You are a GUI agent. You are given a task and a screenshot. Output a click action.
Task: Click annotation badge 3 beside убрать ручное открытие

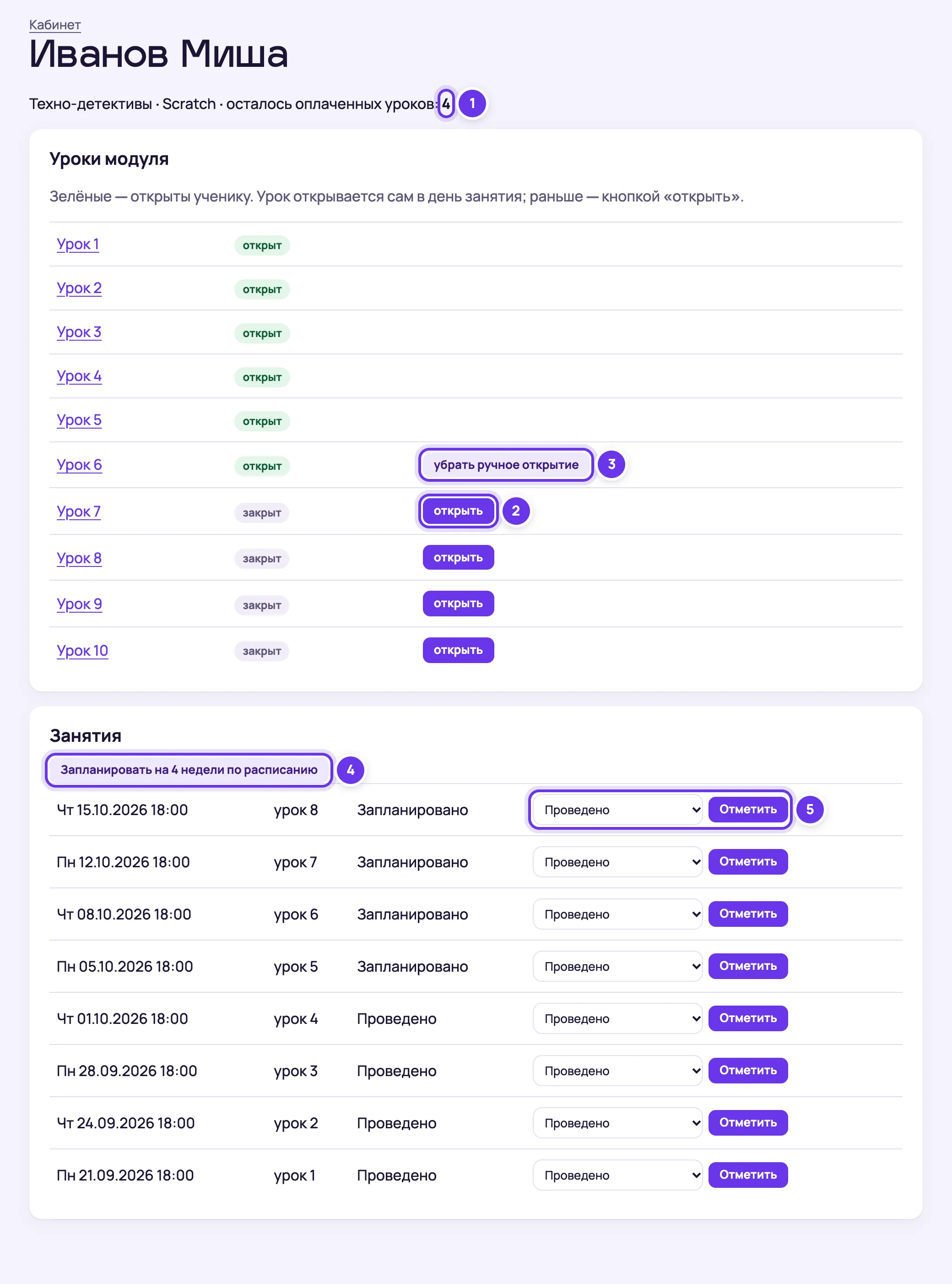pyautogui.click(x=611, y=464)
